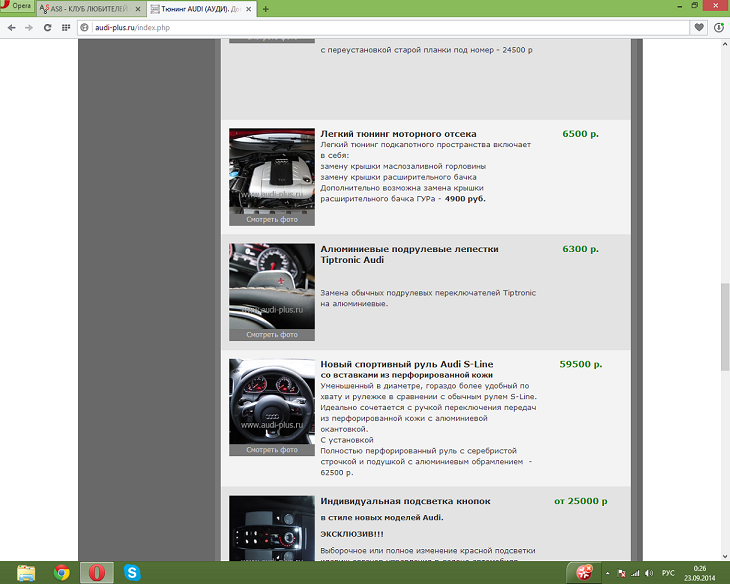Open the Tiptronic paddles photo

click(x=271, y=285)
